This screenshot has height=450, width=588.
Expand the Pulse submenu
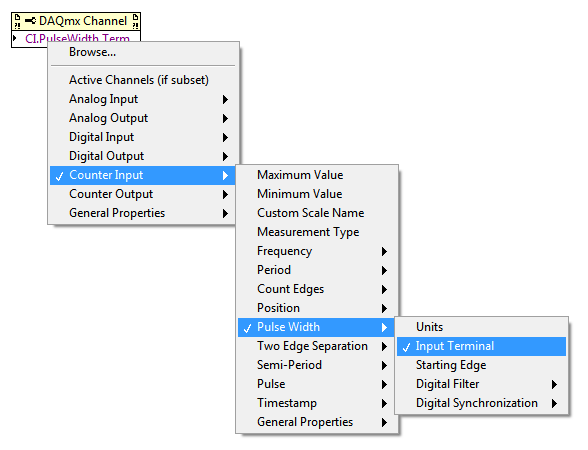point(316,384)
